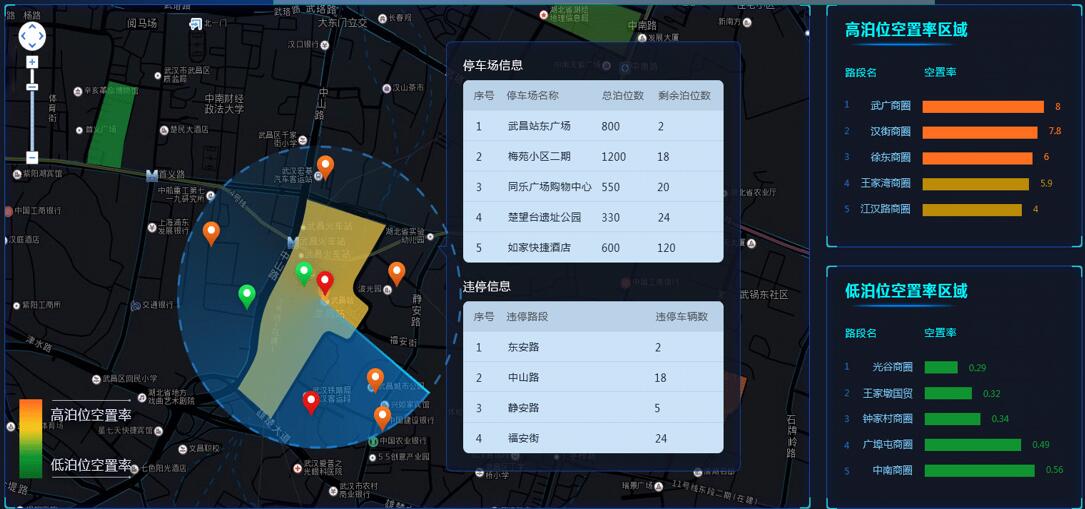
Task: Click the orange bar for 武广商圈
Action: (982, 106)
